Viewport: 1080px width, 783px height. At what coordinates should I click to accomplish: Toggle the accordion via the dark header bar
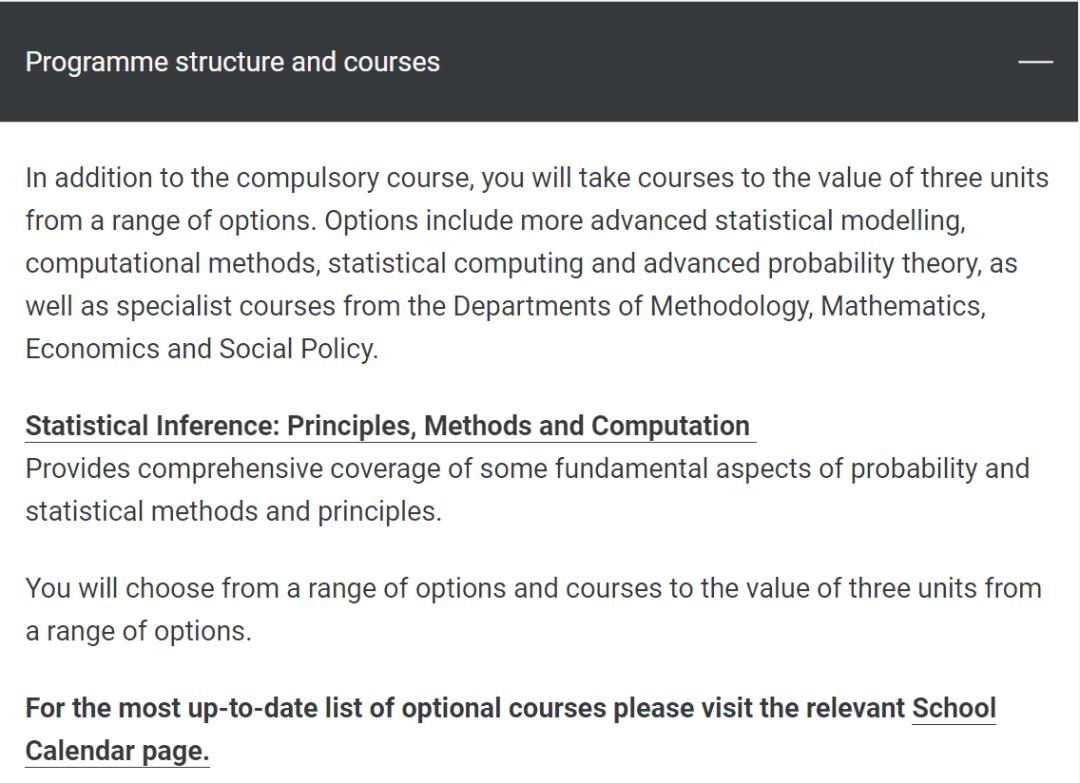coord(539,62)
